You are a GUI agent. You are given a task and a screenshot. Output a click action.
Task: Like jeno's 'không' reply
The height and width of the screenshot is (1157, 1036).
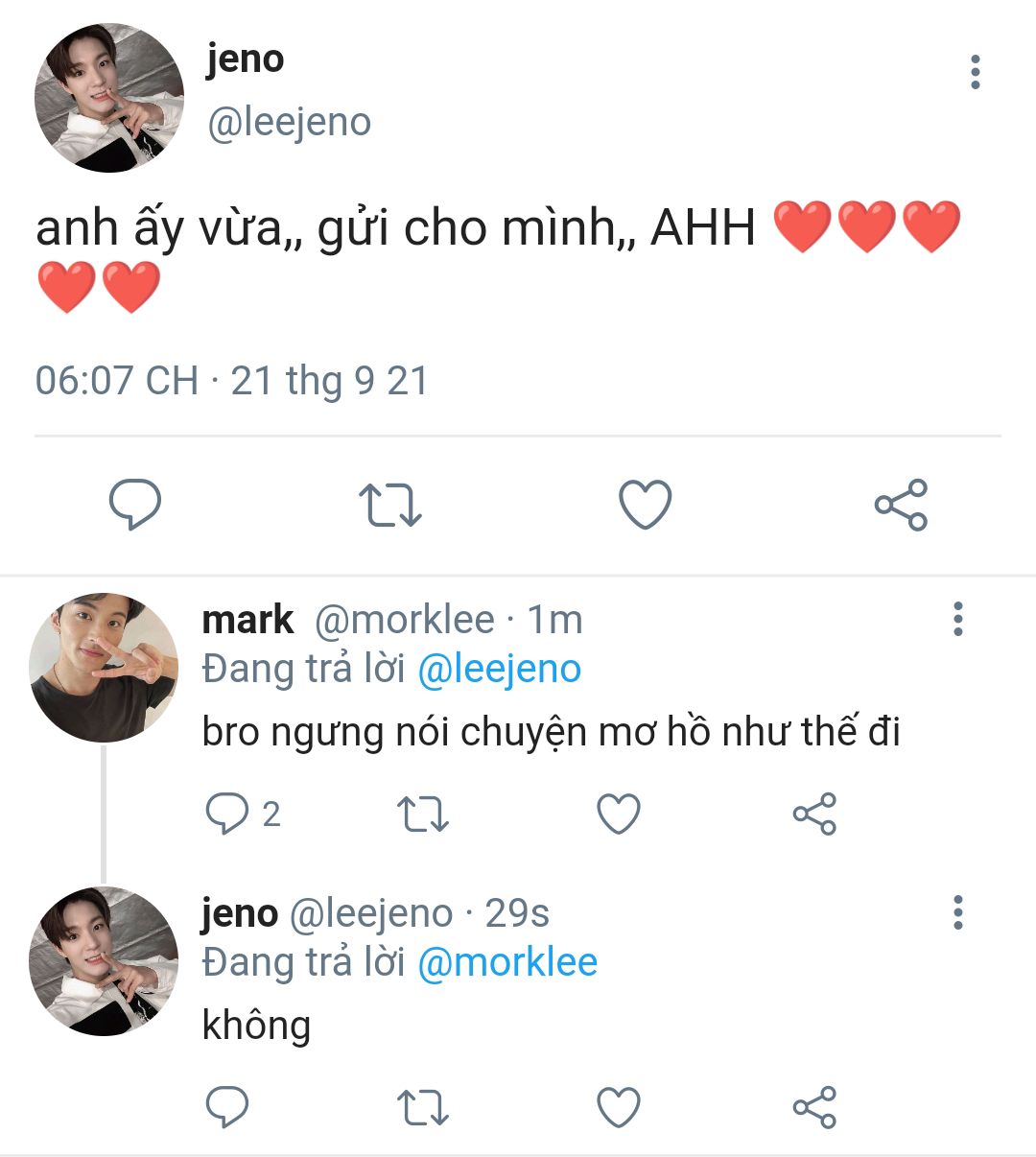(x=619, y=1106)
